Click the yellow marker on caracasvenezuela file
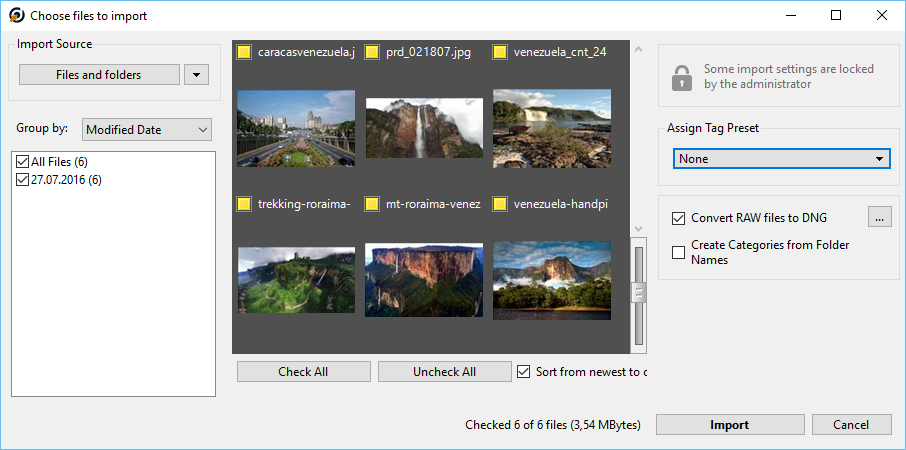 point(244,53)
